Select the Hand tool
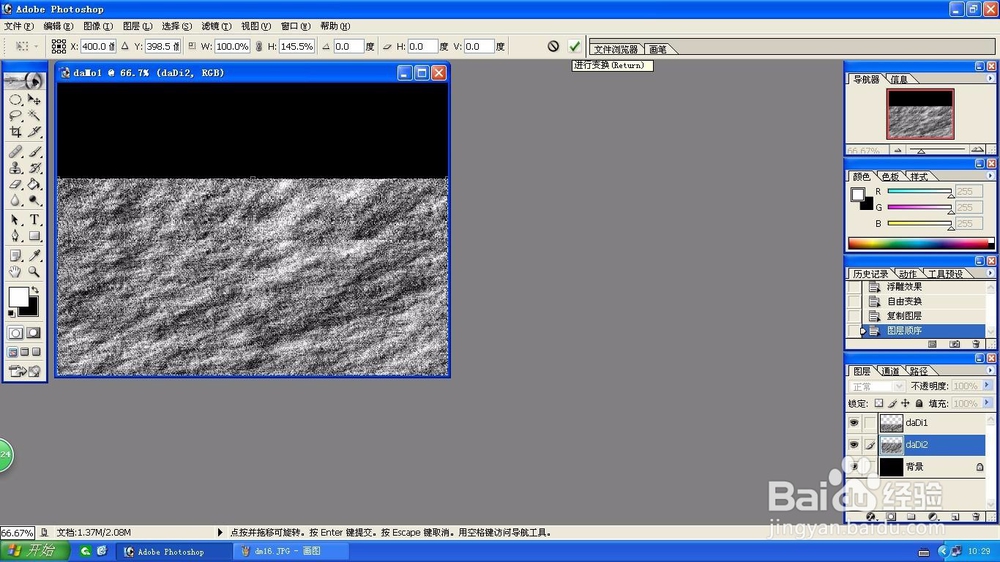The height and width of the screenshot is (562, 1000). [x=16, y=272]
